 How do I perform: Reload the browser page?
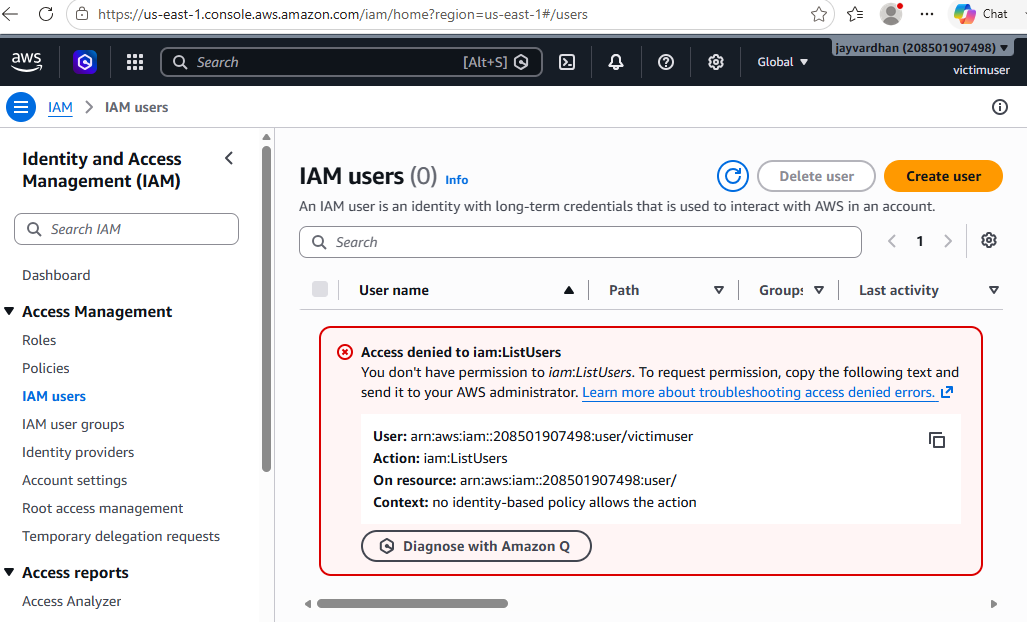click(x=46, y=14)
